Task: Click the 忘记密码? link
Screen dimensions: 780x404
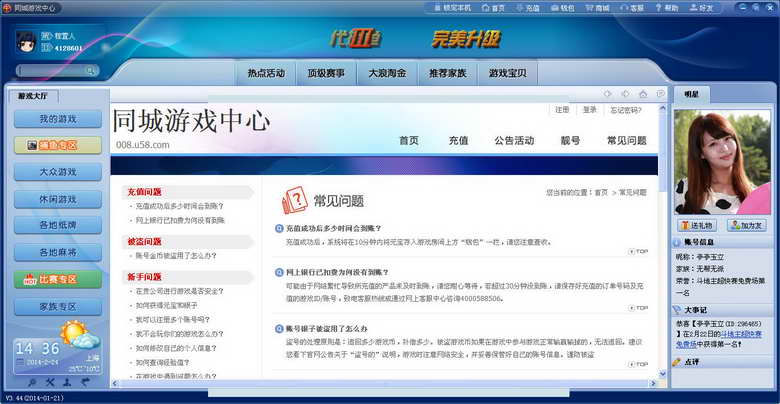Action: pos(626,110)
